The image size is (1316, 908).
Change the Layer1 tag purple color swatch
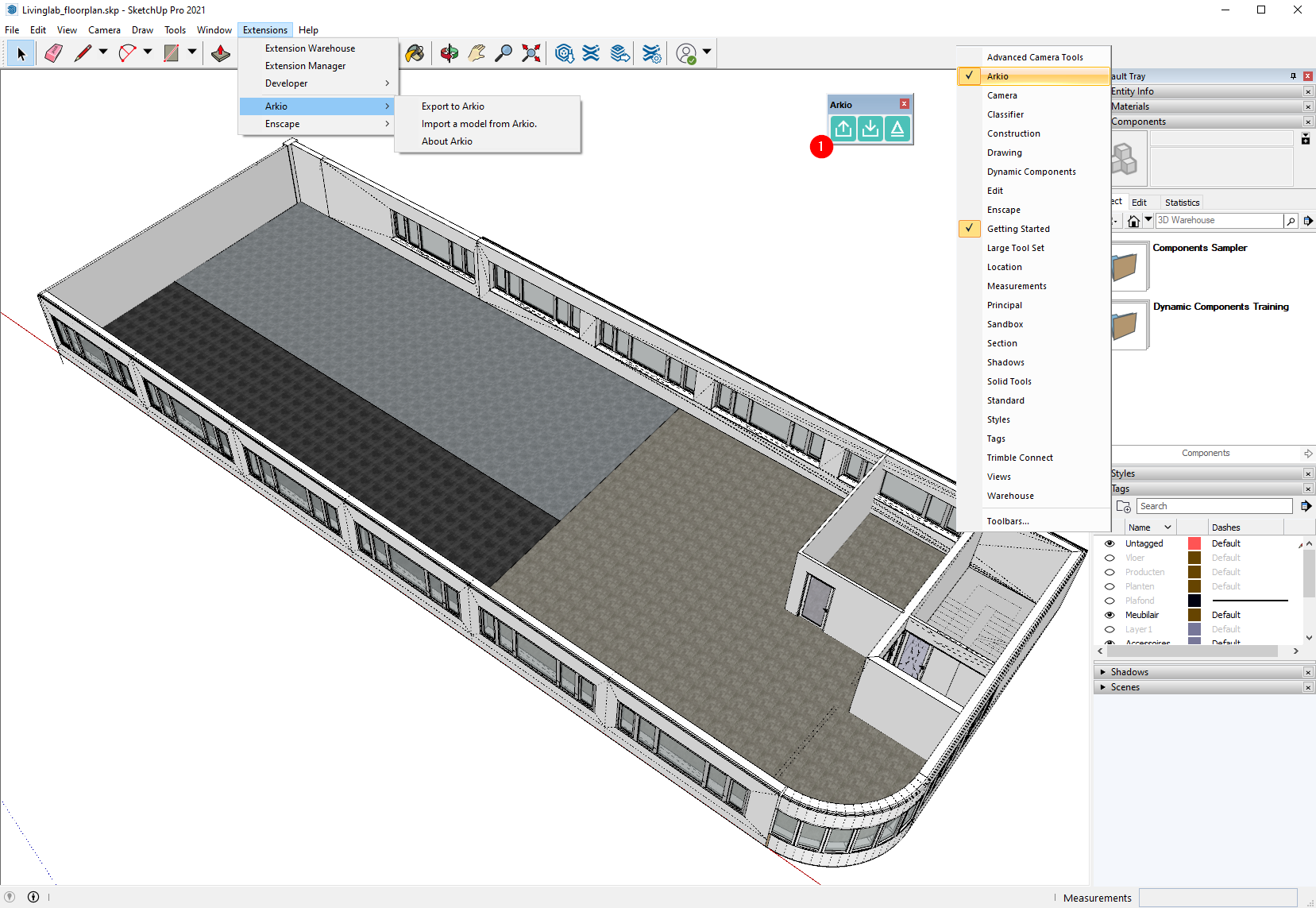tap(1194, 629)
